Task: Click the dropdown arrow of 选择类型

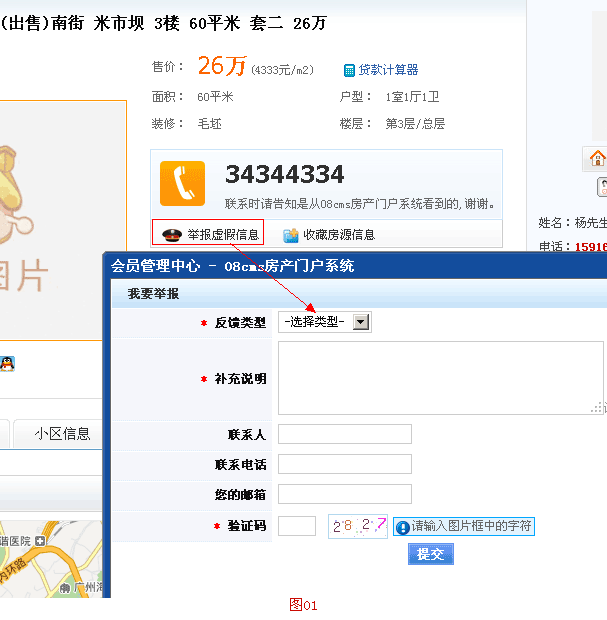Action: [x=361, y=322]
